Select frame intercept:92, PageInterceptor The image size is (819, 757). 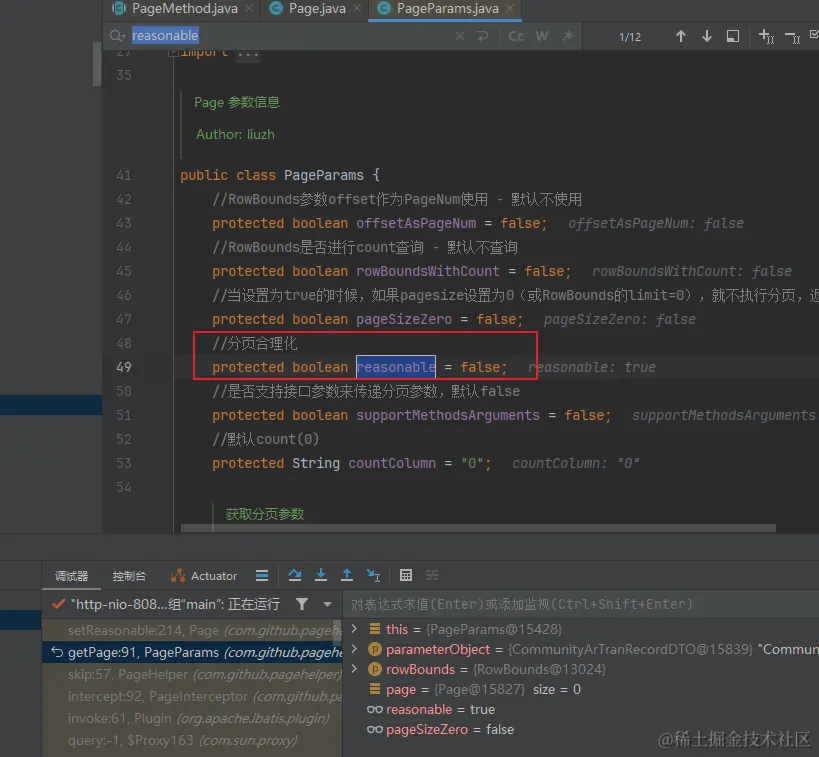191,696
